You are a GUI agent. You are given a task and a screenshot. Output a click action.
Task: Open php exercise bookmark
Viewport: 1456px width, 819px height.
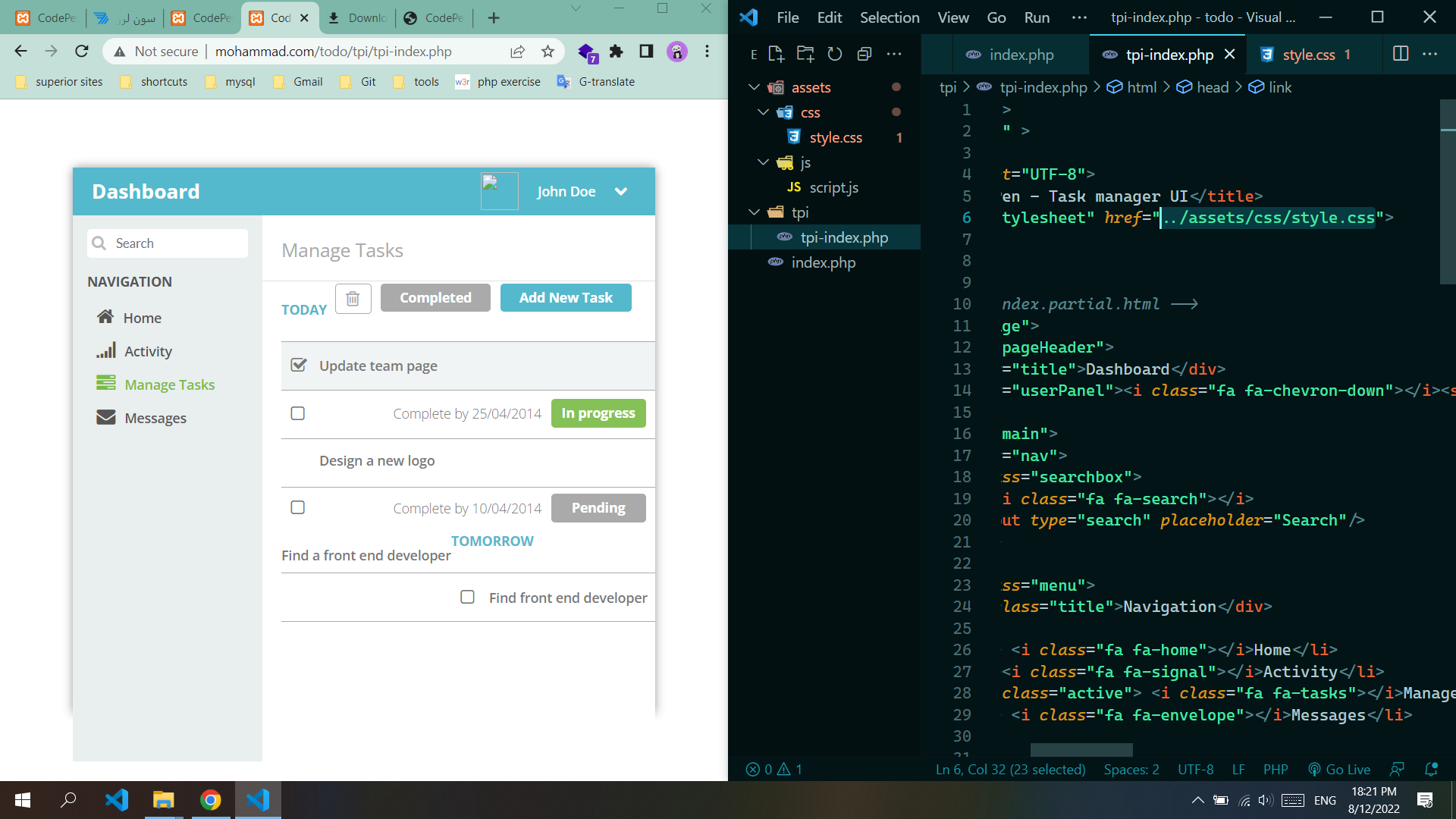pos(498,82)
